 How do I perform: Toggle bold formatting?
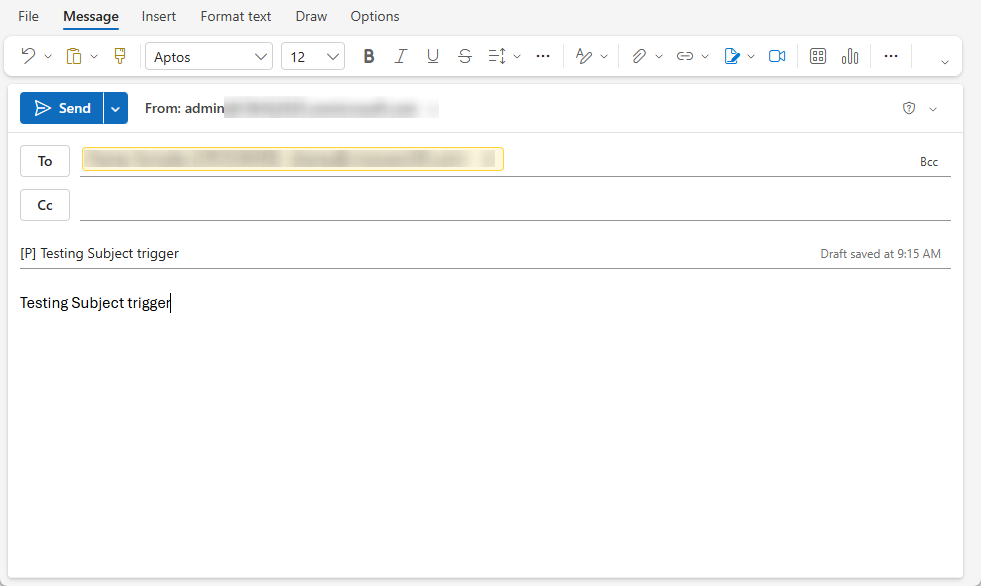pos(369,57)
